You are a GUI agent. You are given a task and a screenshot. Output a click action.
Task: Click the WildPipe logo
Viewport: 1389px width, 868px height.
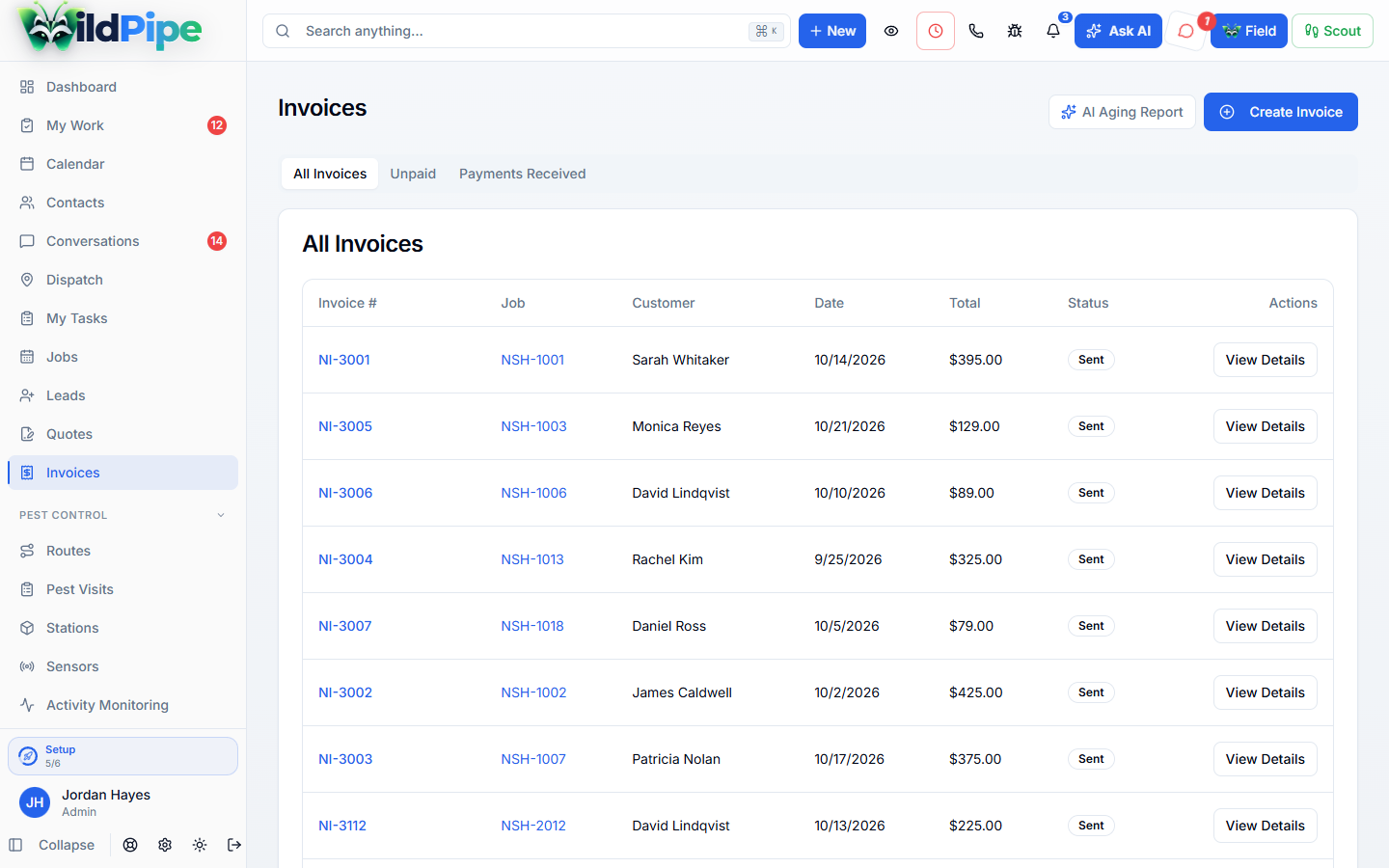click(x=110, y=29)
